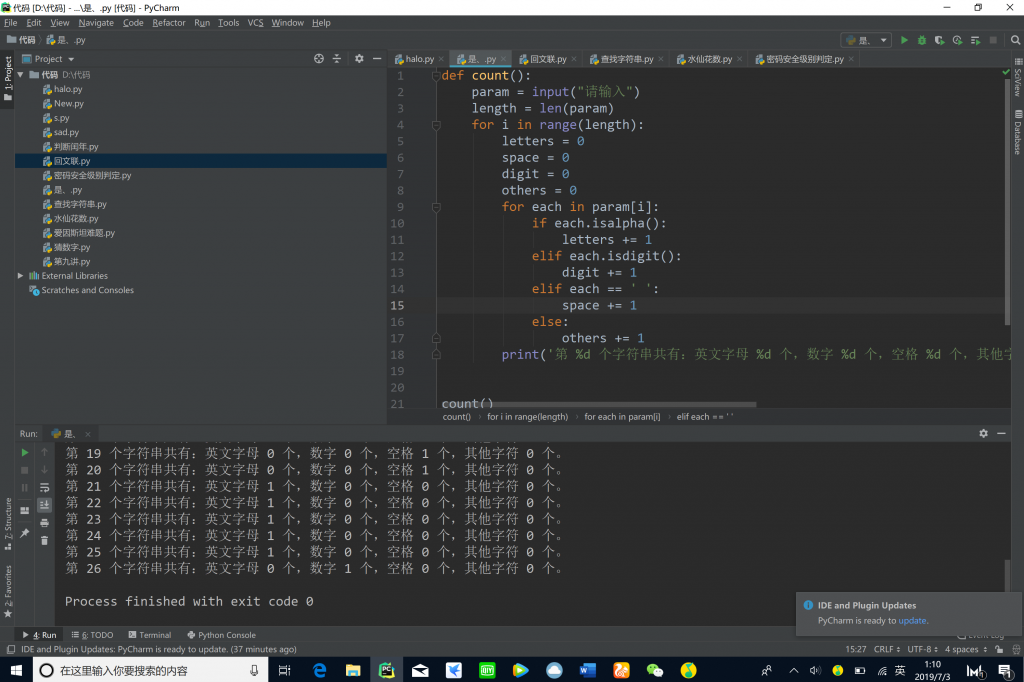Open 密码安全级别判定.py in project tree
Image resolution: width=1024 pixels, height=682 pixels.
(x=92, y=175)
